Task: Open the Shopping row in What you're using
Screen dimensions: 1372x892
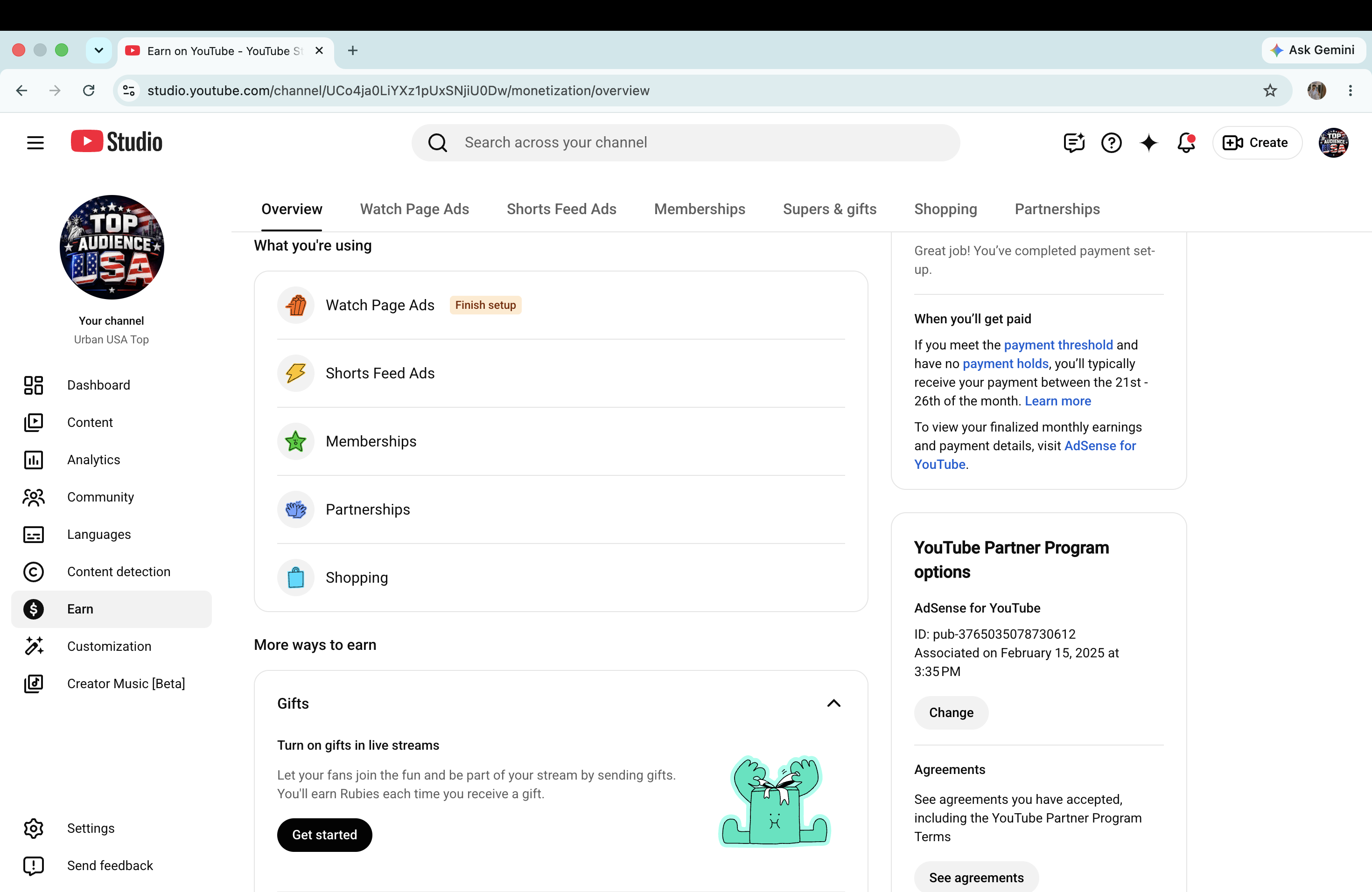Action: pos(561,578)
